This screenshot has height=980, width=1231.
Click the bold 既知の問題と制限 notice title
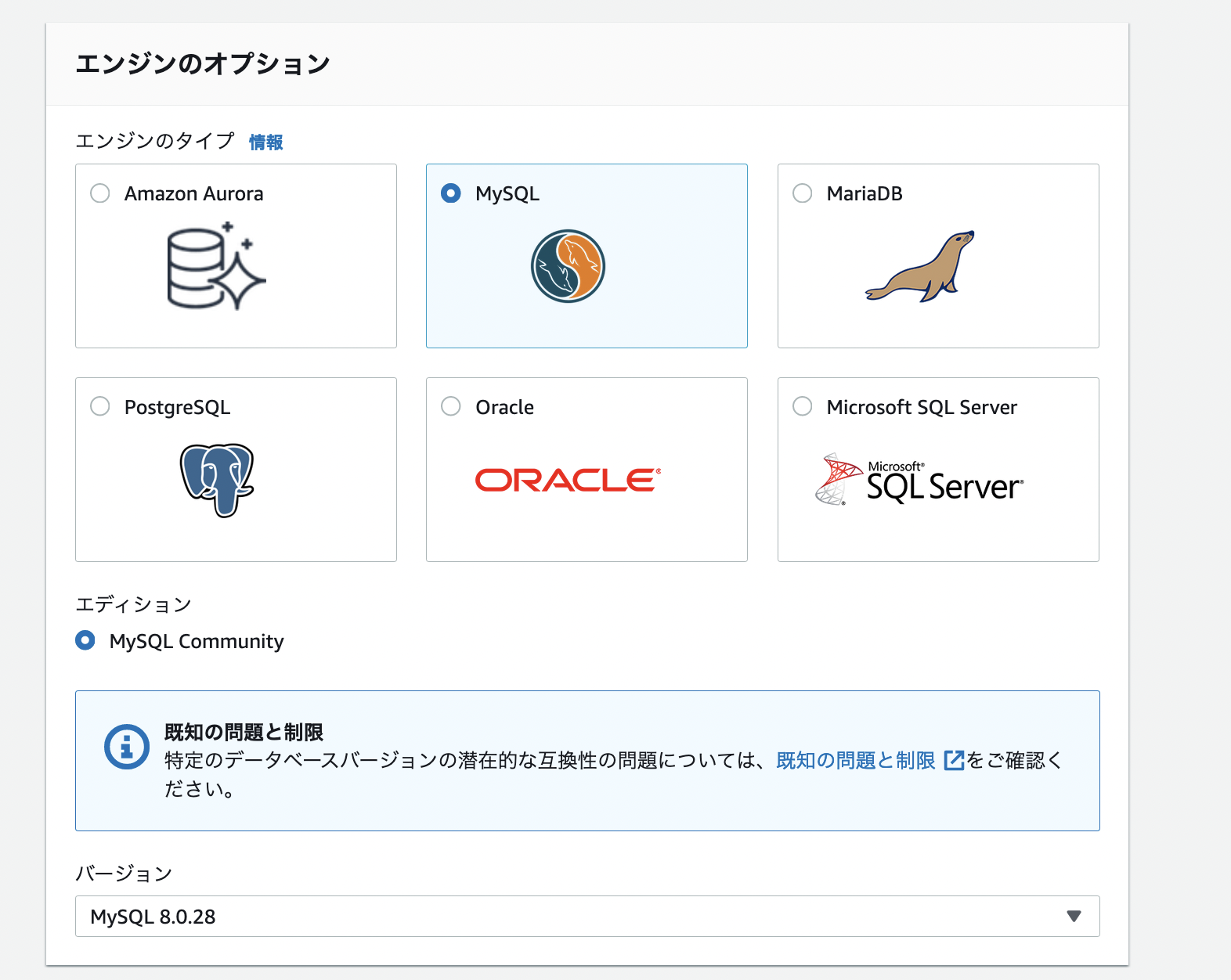tap(244, 732)
